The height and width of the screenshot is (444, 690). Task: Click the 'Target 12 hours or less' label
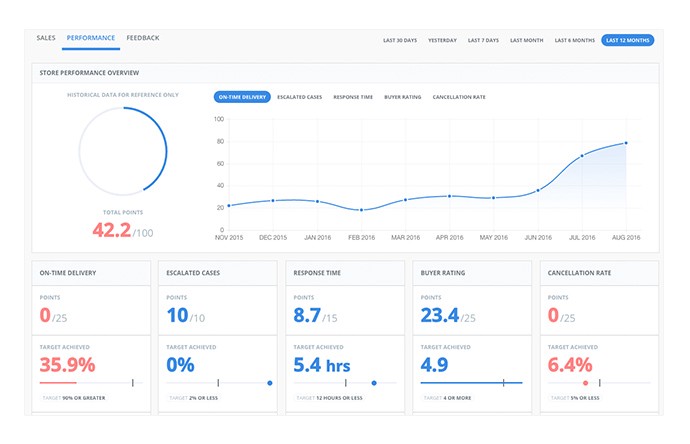pos(330,398)
